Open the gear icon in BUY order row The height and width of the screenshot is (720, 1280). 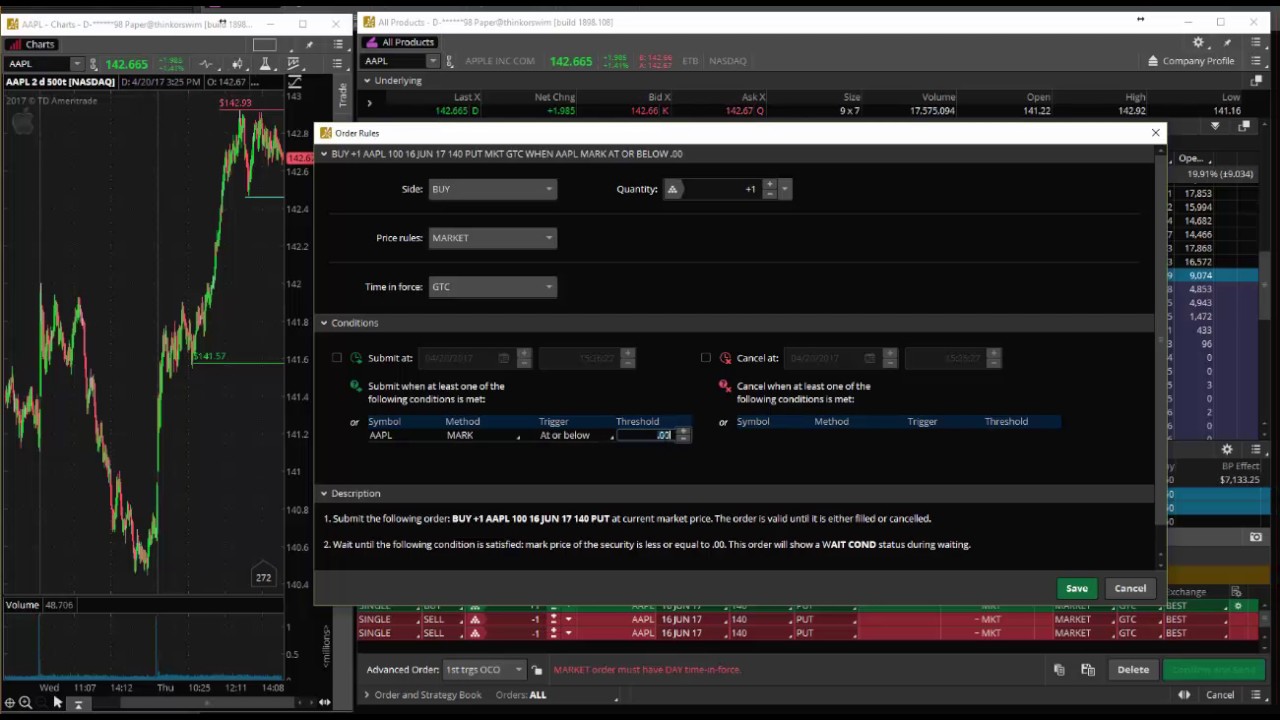(1238, 606)
